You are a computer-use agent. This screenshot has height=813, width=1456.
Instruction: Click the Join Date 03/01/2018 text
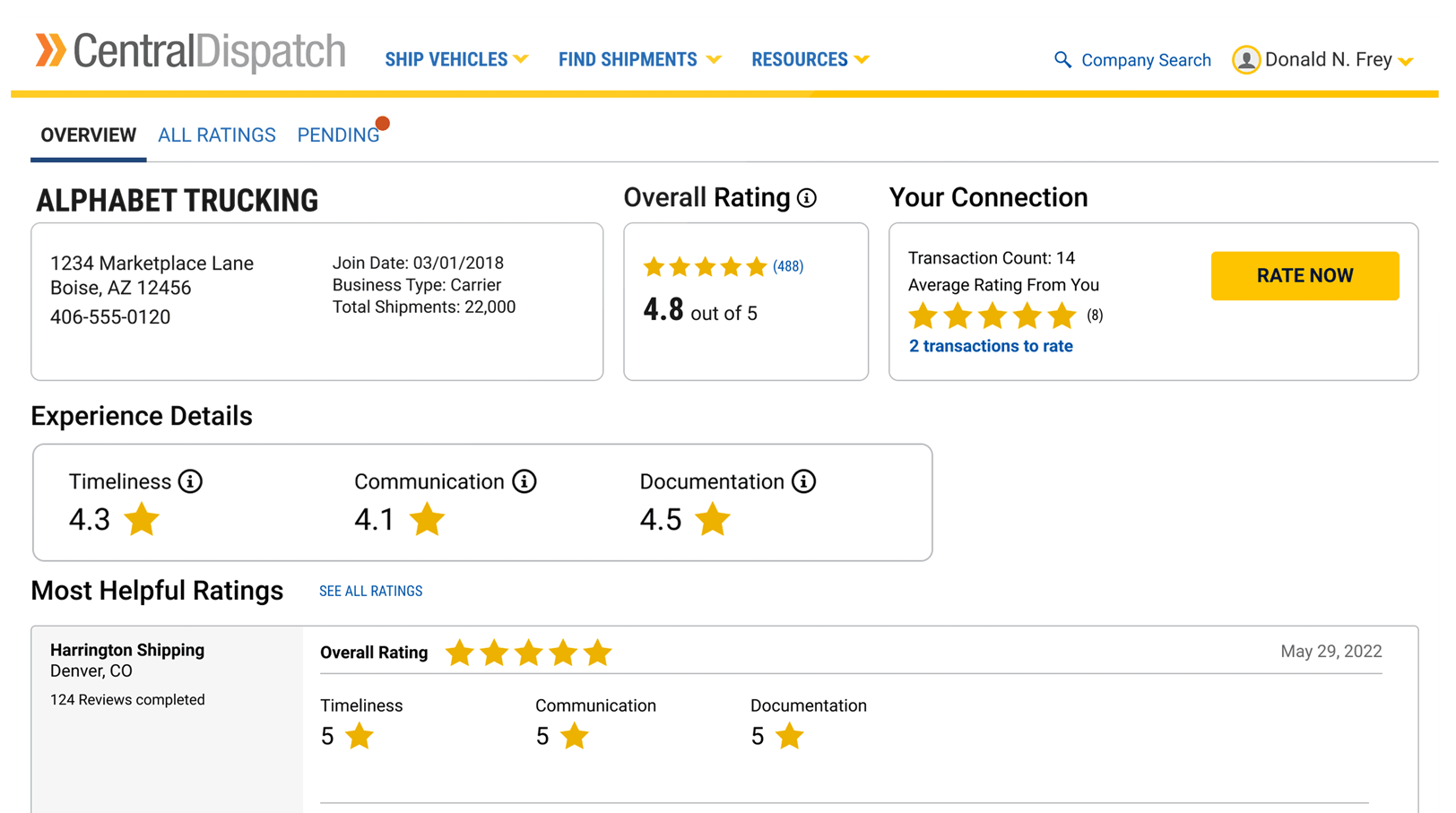tap(418, 263)
